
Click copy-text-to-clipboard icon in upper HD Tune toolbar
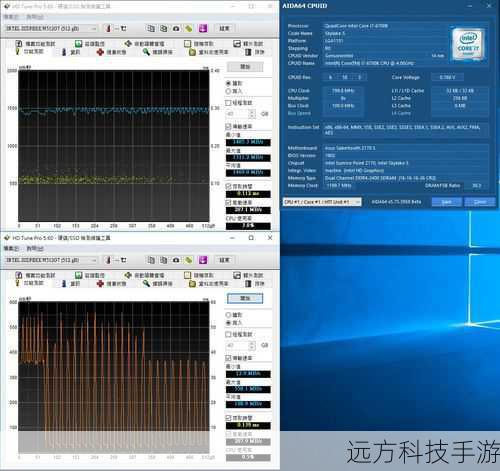pyautogui.click(x=151, y=28)
